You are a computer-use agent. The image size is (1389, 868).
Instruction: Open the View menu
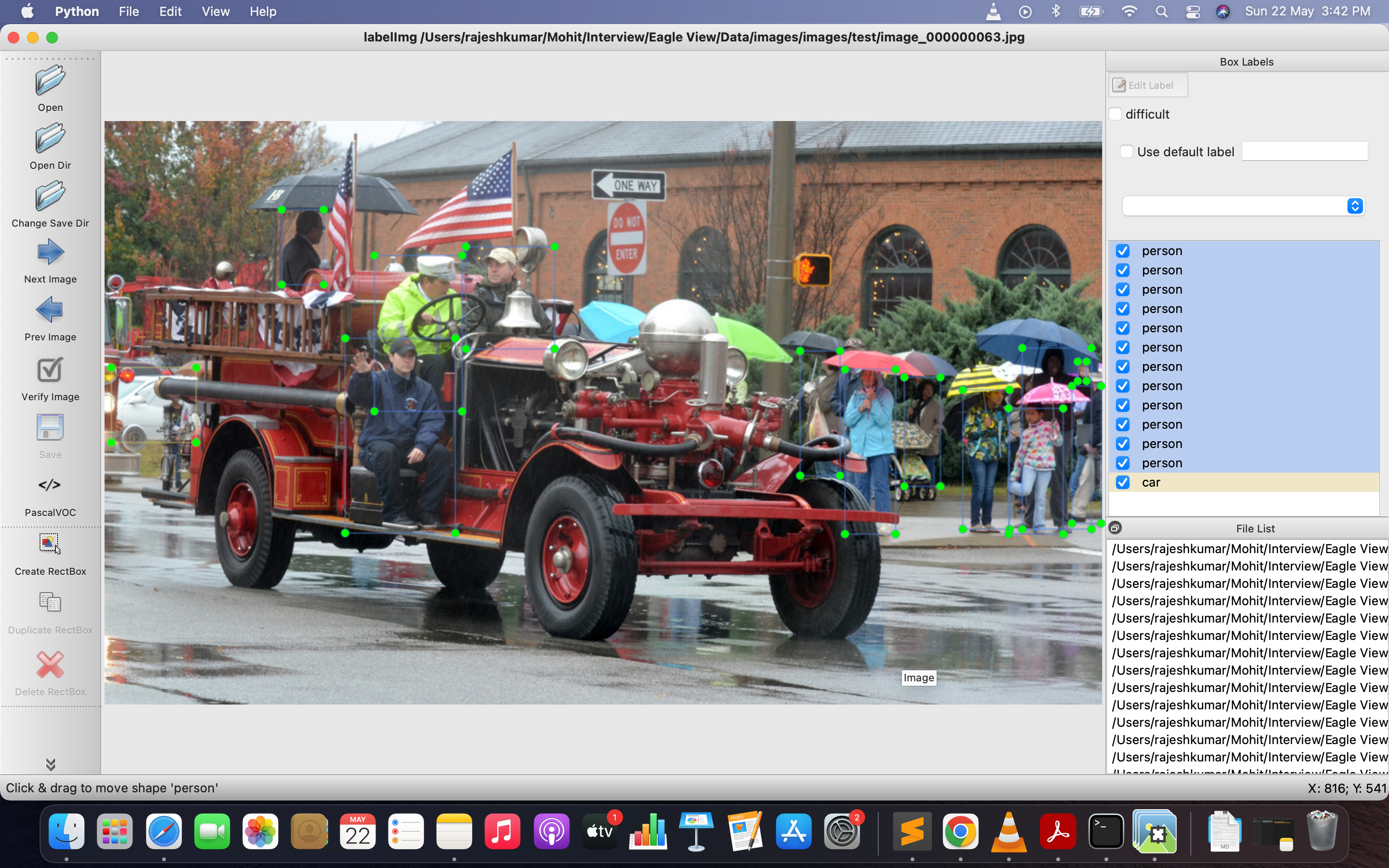coord(215,11)
